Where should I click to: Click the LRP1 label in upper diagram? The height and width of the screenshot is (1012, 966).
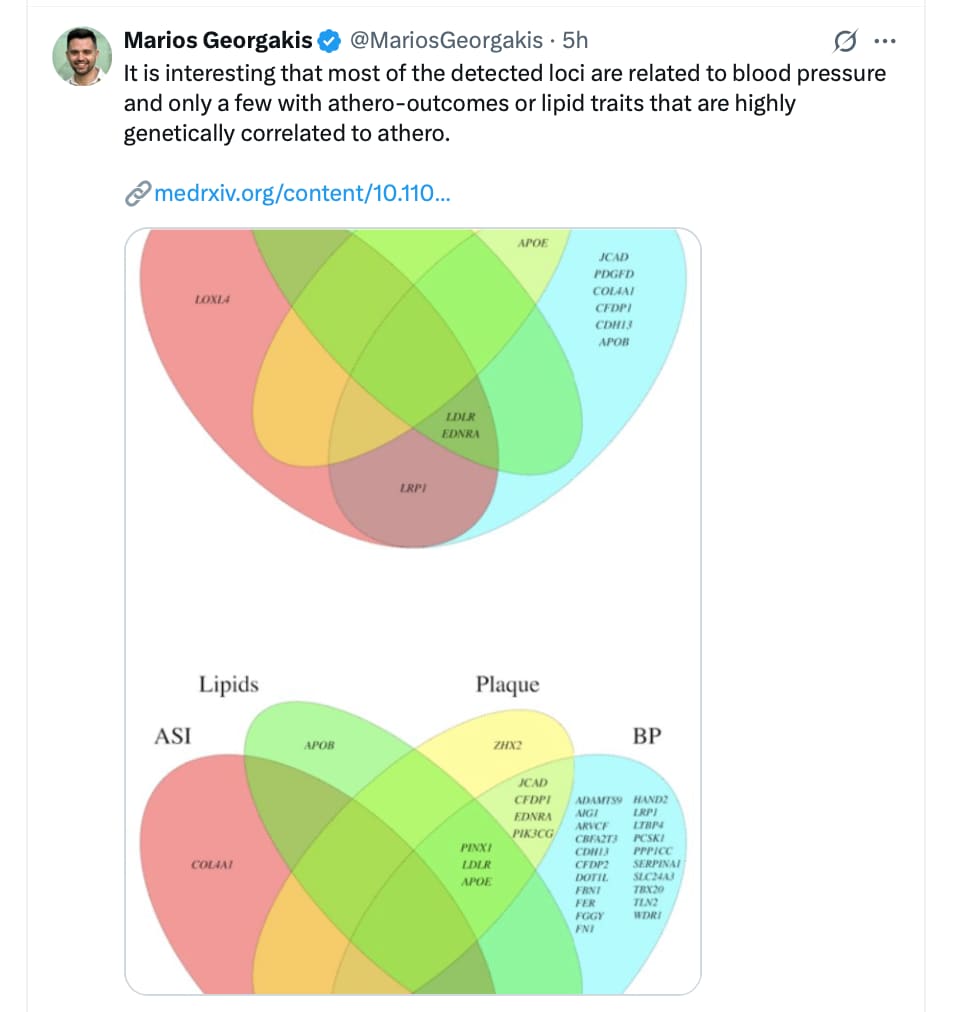pos(413,488)
